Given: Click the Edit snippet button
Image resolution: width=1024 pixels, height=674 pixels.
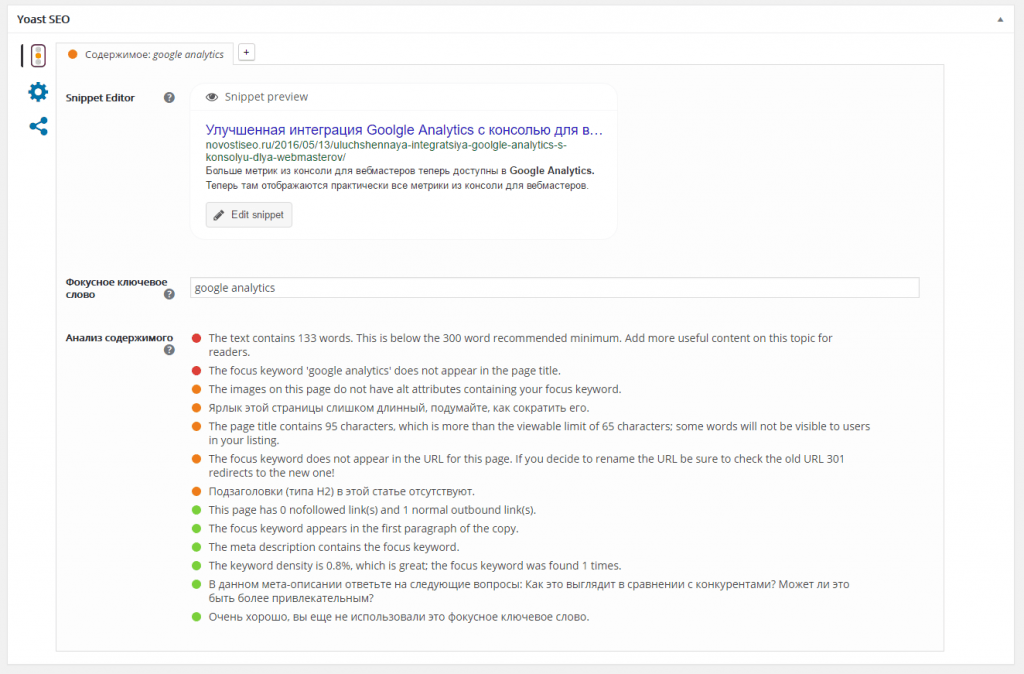Looking at the screenshot, I should pyautogui.click(x=249, y=215).
